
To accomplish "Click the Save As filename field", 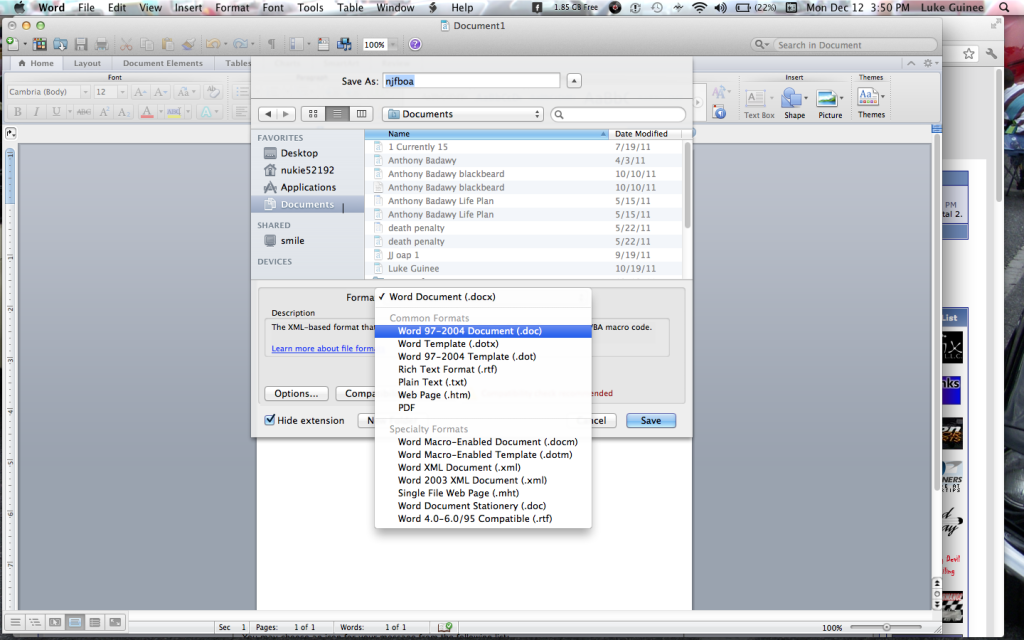I will coord(471,81).
